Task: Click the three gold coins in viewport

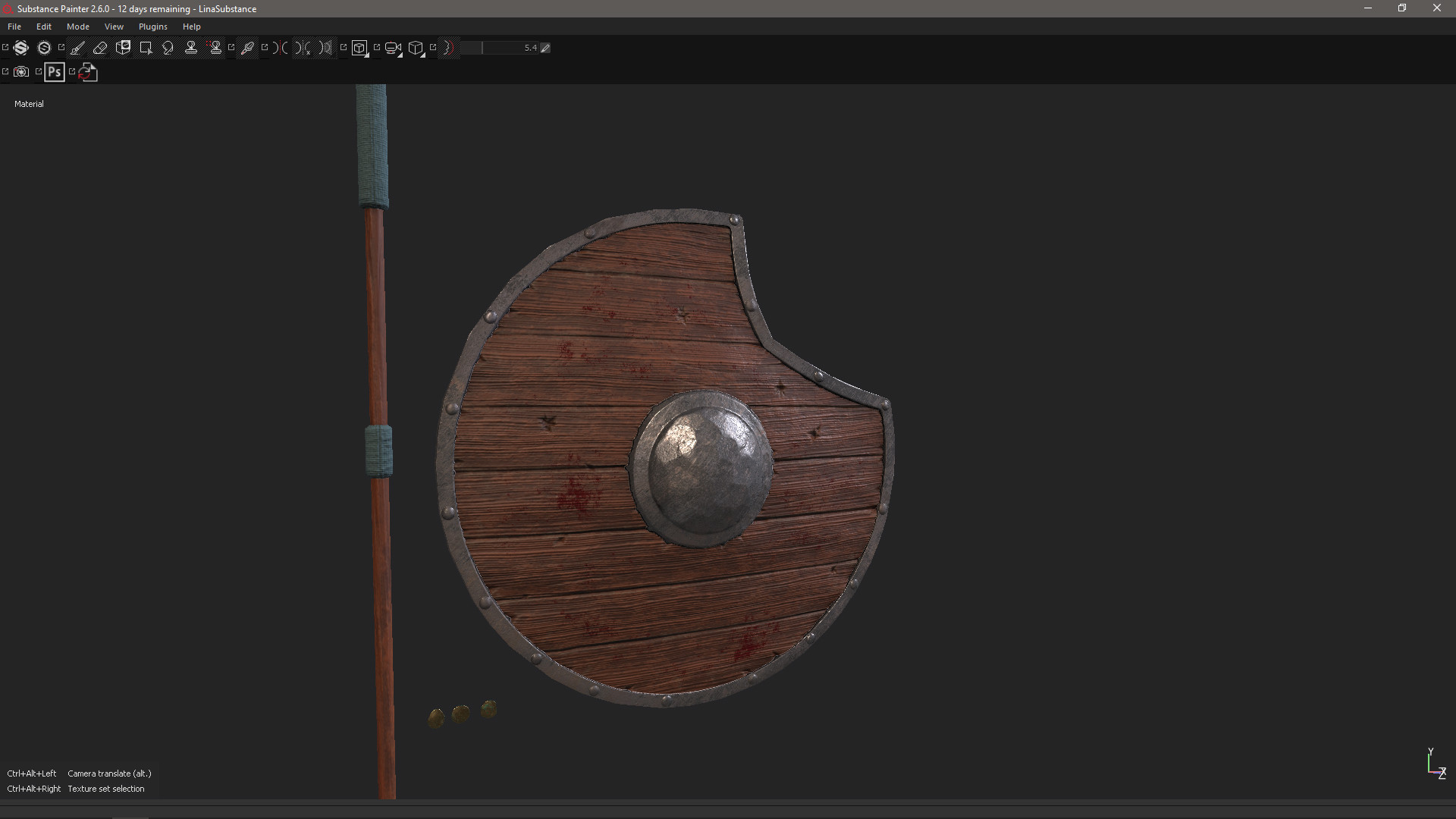Action: coord(463,714)
